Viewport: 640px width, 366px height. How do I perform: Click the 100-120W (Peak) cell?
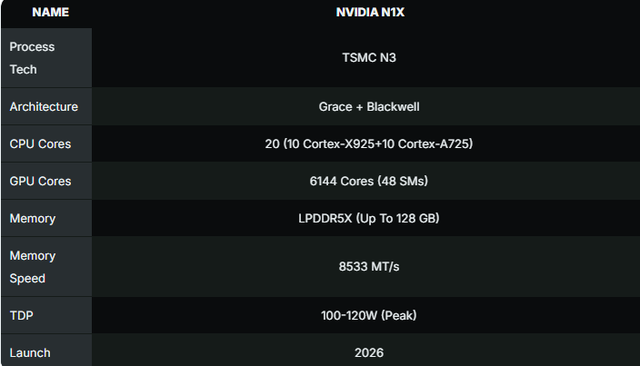(369, 315)
